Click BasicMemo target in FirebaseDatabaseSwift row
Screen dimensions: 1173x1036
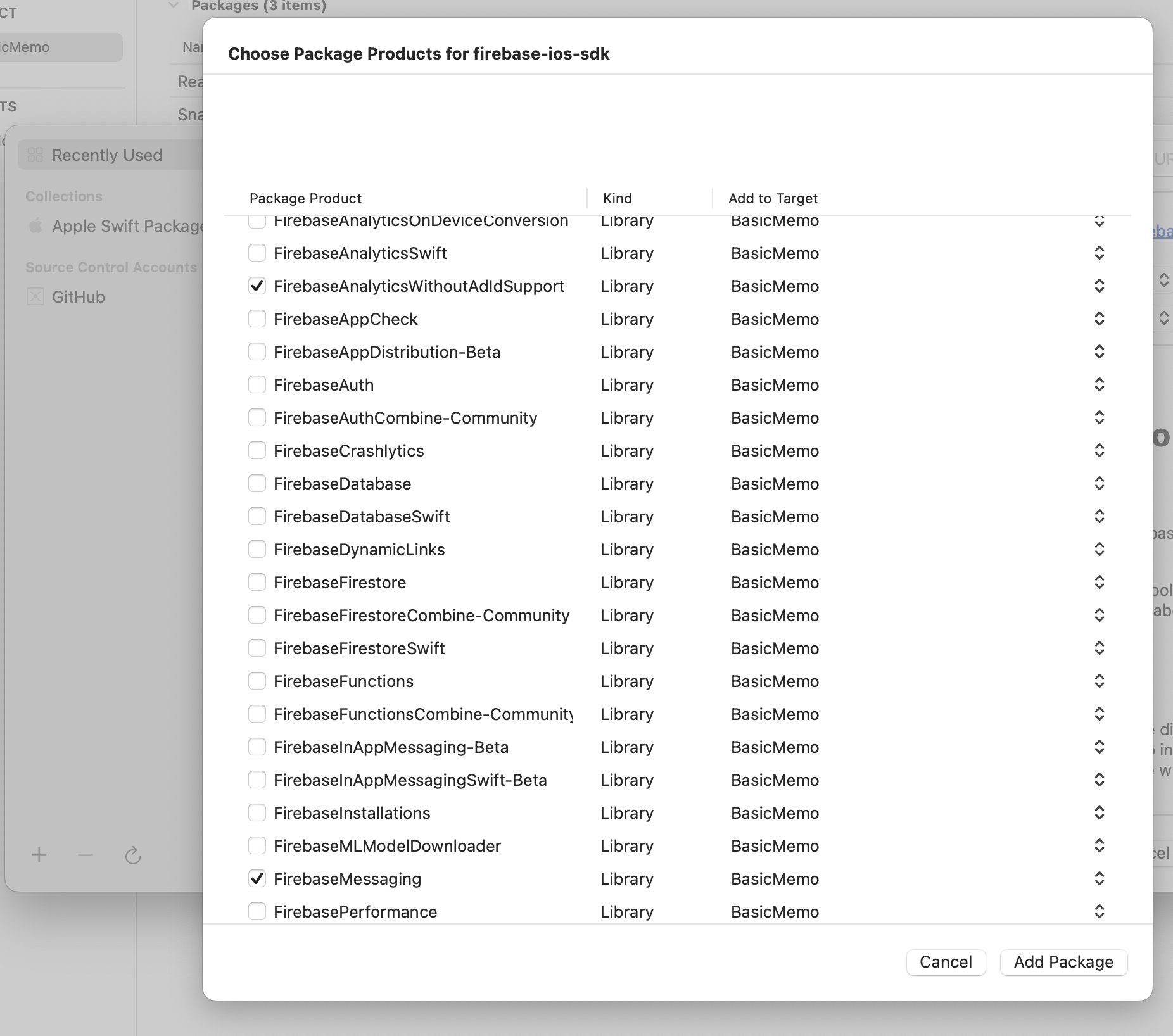point(775,517)
